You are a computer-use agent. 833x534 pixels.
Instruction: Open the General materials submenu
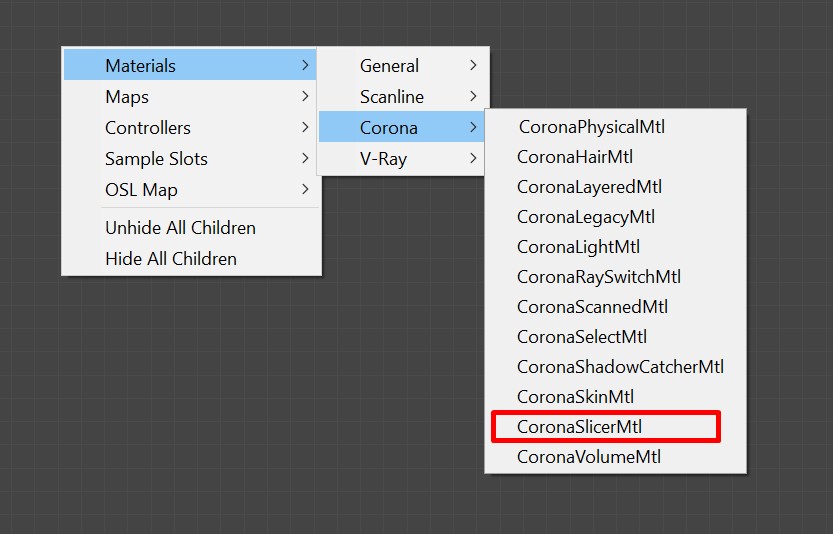pyautogui.click(x=403, y=65)
